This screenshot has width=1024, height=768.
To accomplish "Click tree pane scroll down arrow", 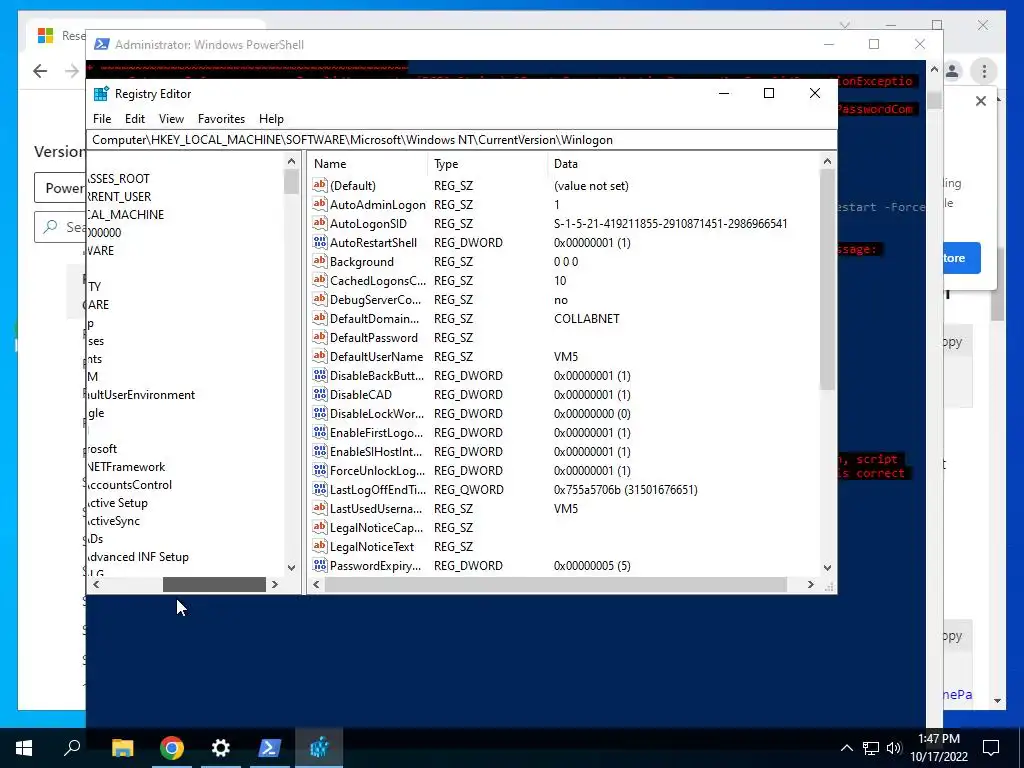I will pyautogui.click(x=291, y=568).
